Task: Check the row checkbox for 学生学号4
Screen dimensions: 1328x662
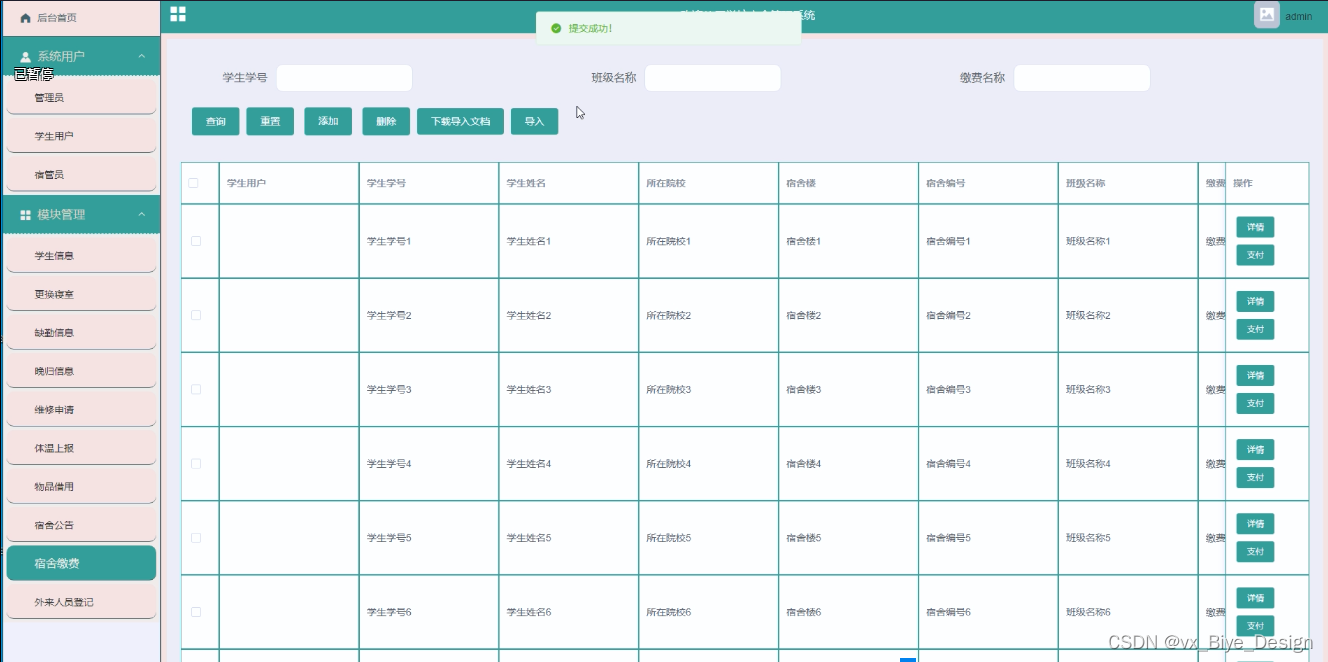Action: (x=196, y=463)
